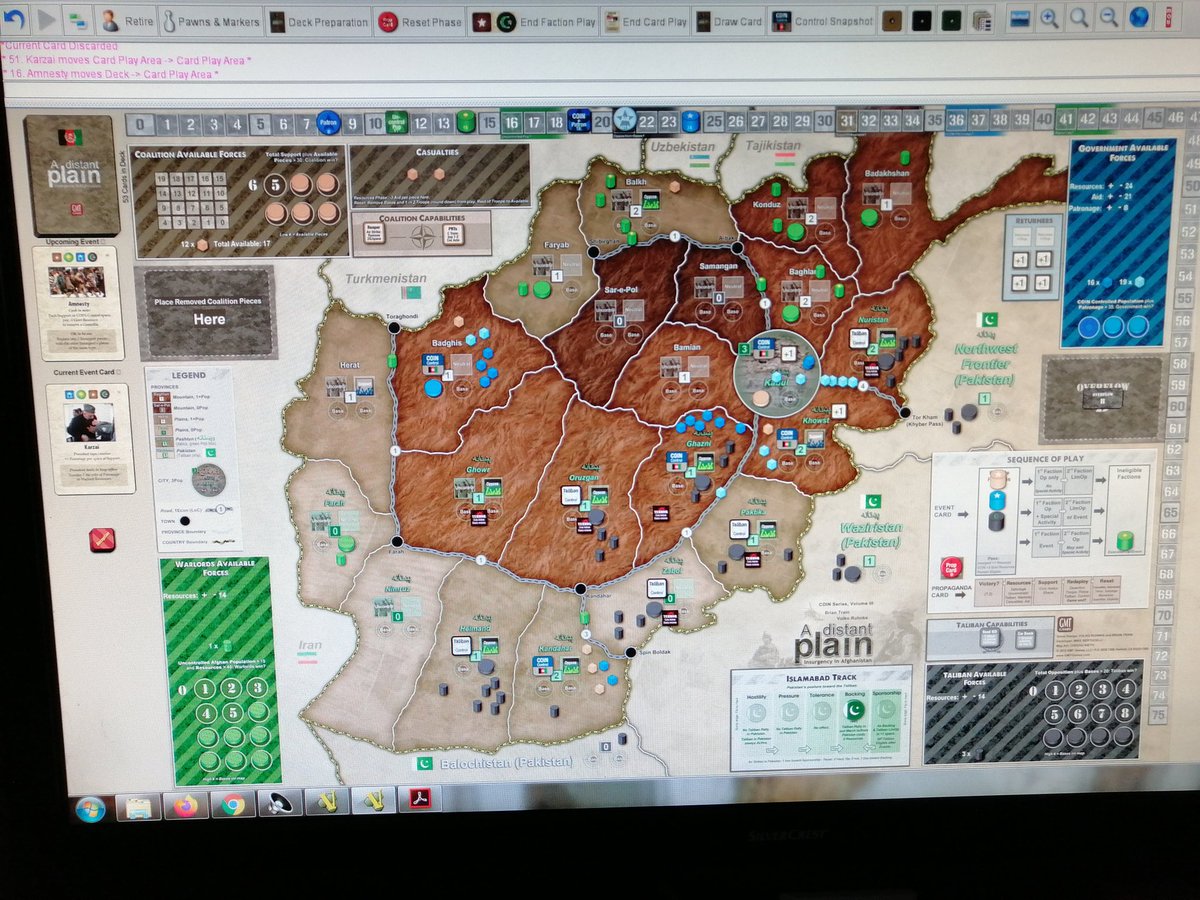Click the zoom in magnifier

coord(1049,17)
